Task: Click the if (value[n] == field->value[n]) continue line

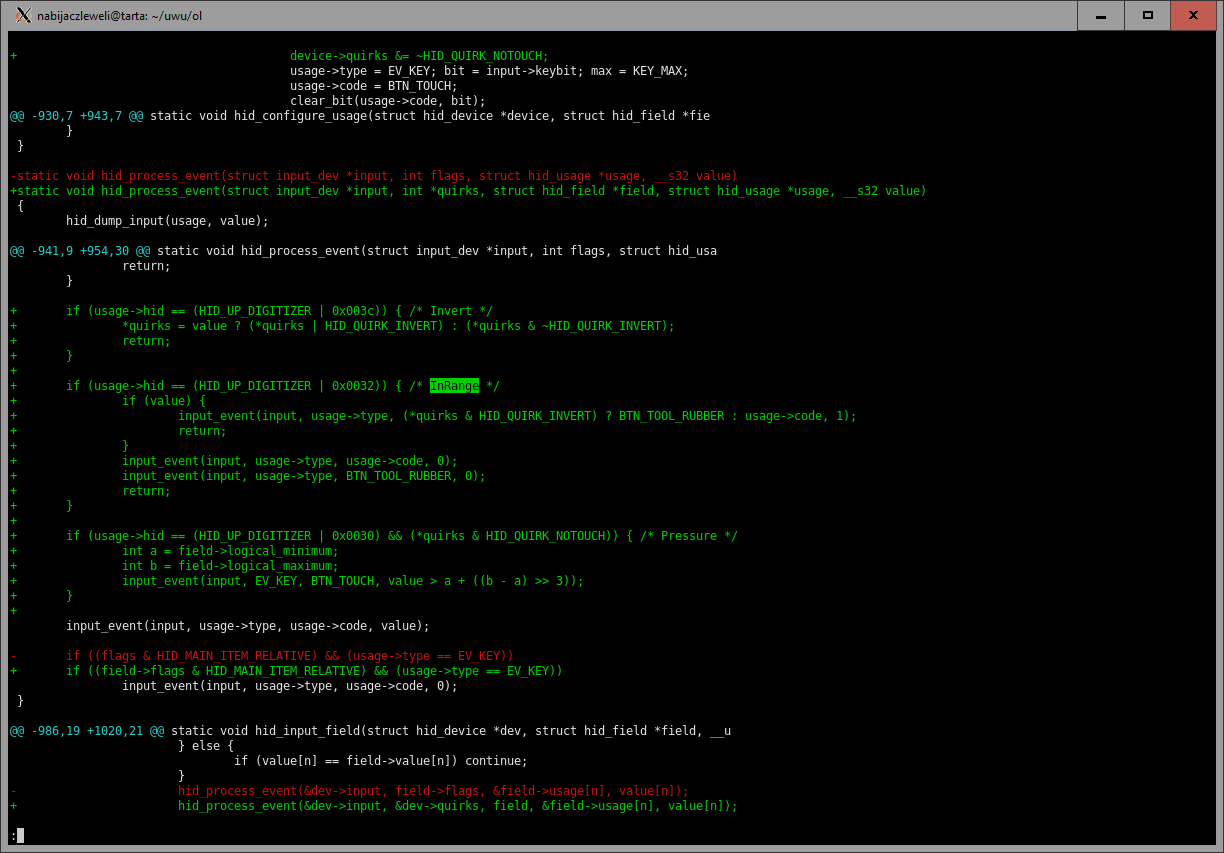Action: pyautogui.click(x=380, y=761)
